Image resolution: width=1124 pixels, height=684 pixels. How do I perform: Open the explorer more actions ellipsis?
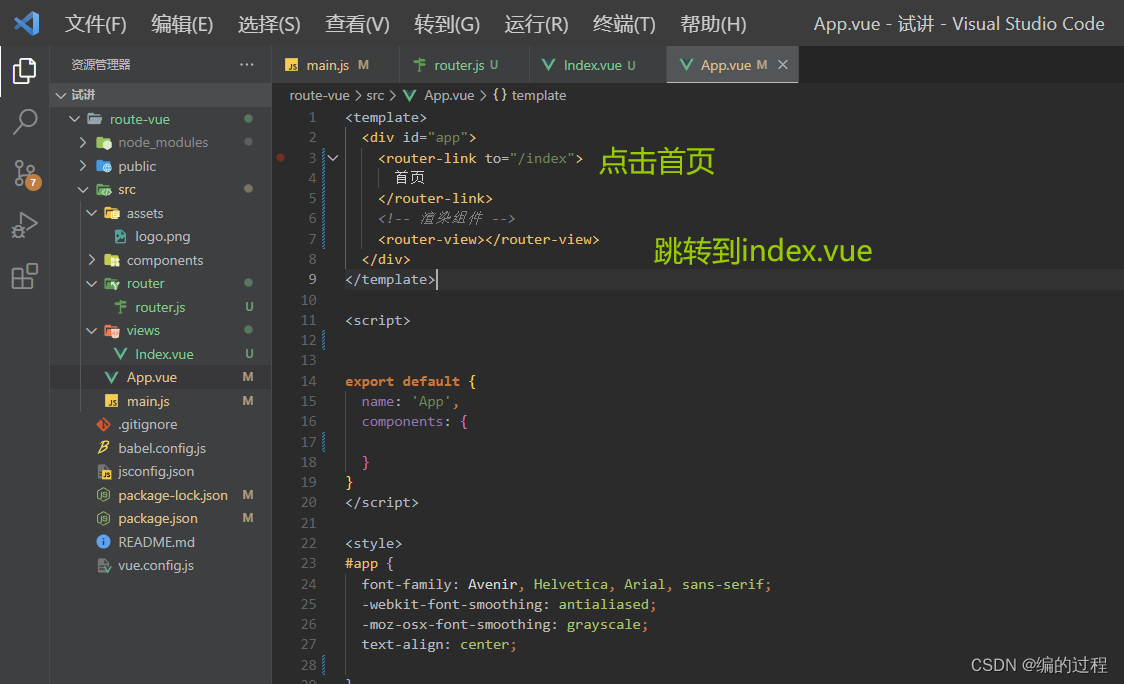click(247, 65)
